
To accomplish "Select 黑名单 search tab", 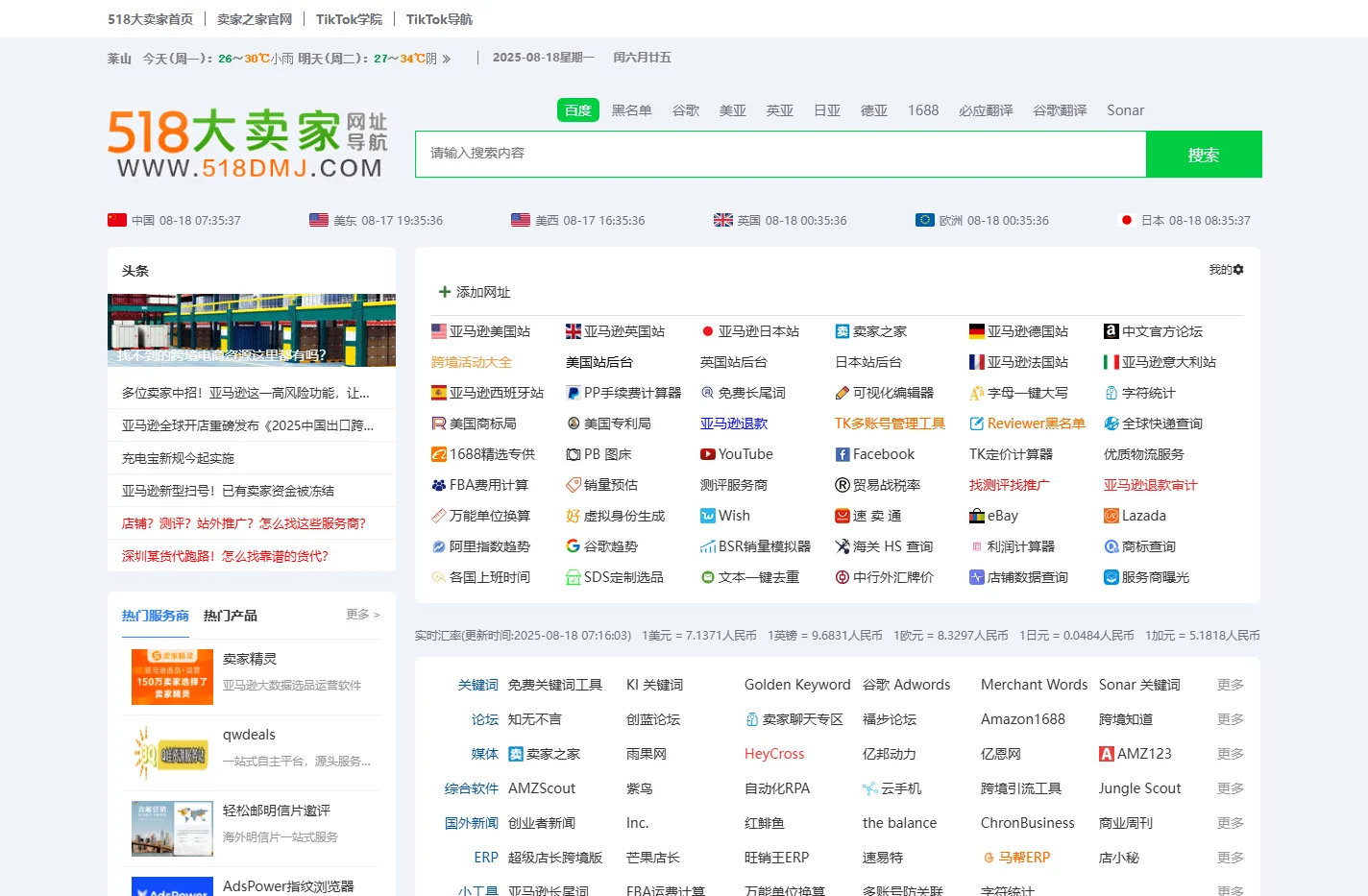I will click(x=631, y=110).
